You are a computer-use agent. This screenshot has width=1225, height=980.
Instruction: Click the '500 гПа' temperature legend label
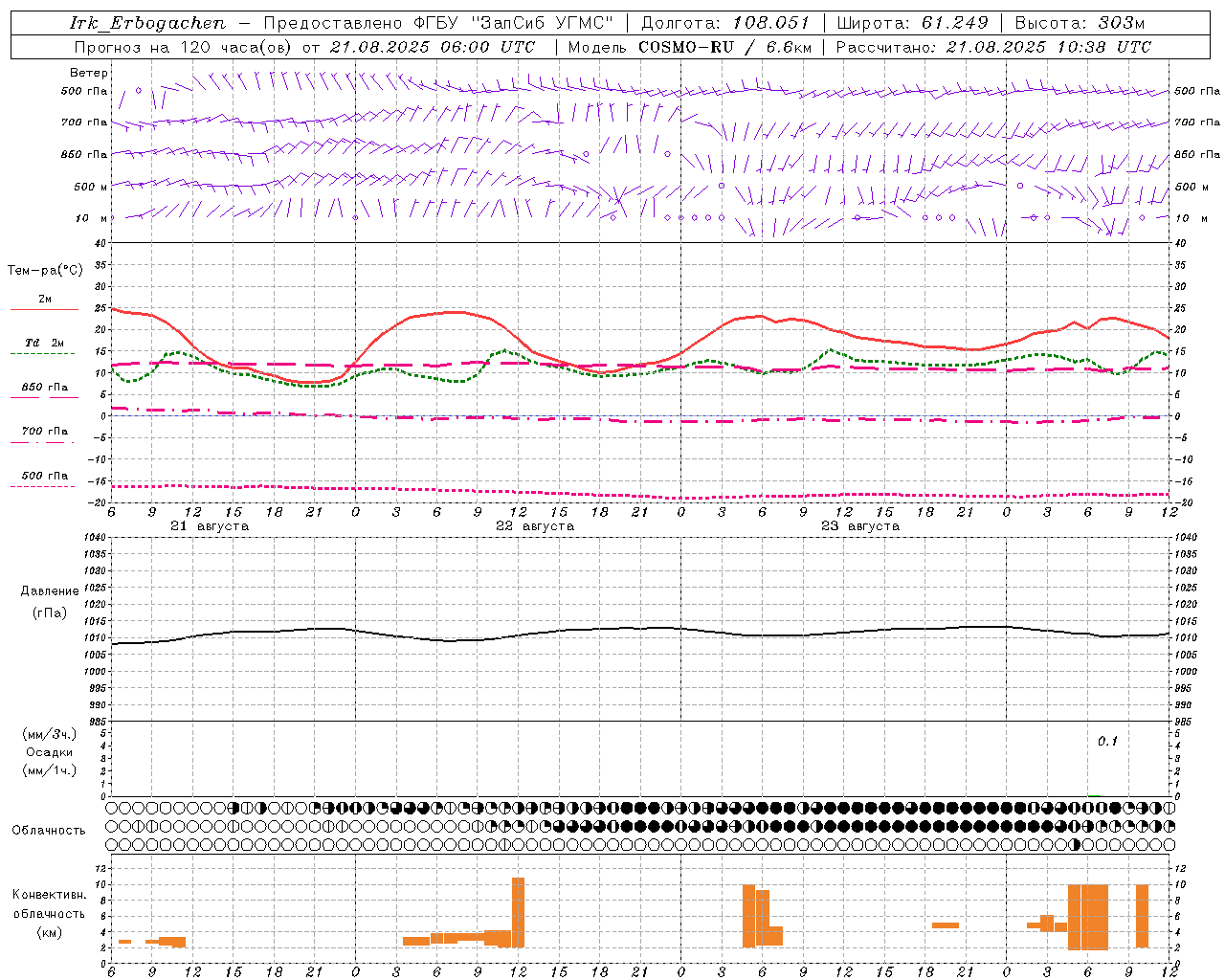[44, 476]
